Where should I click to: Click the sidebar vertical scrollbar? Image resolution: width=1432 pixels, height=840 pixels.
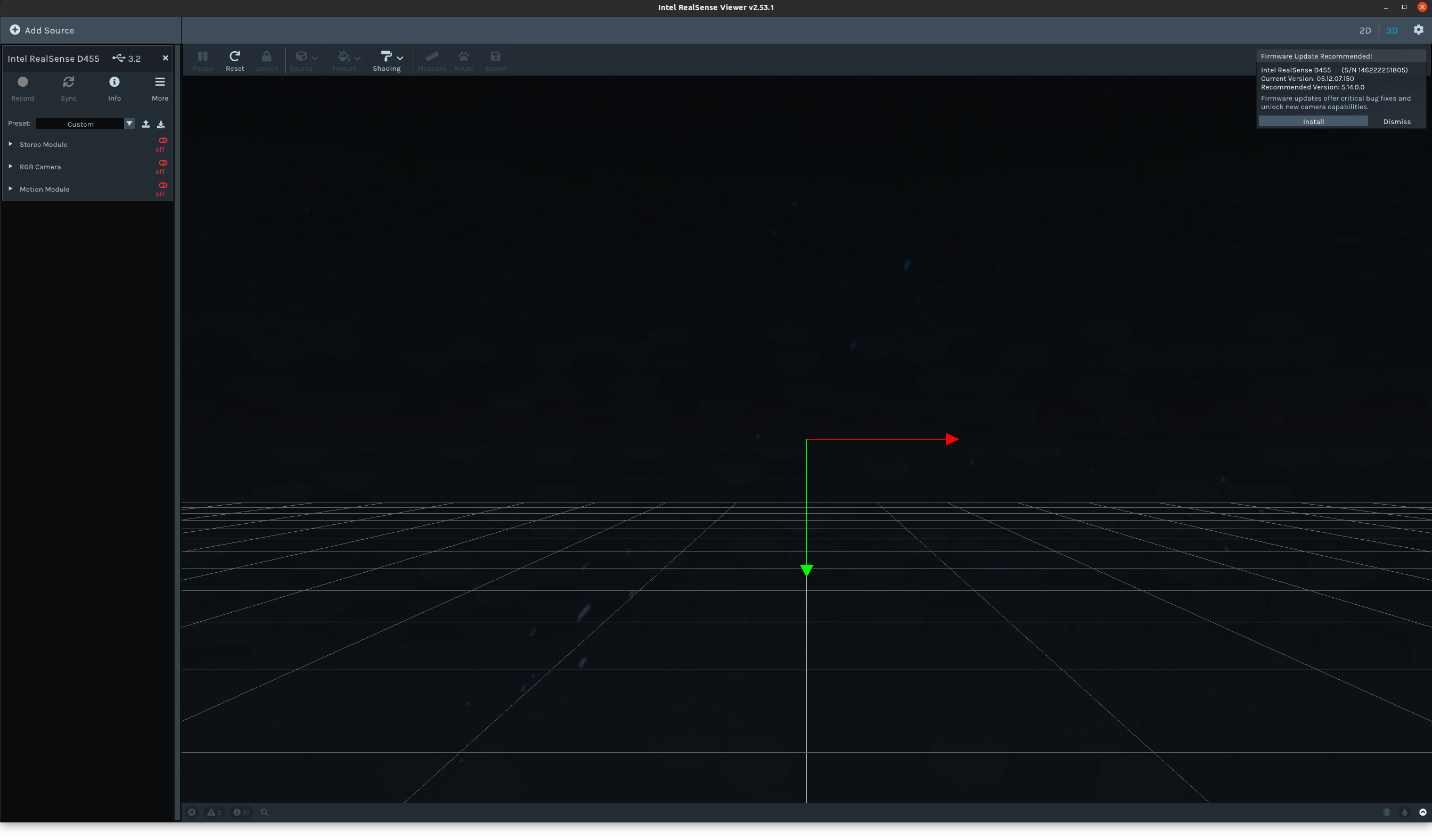(177, 432)
